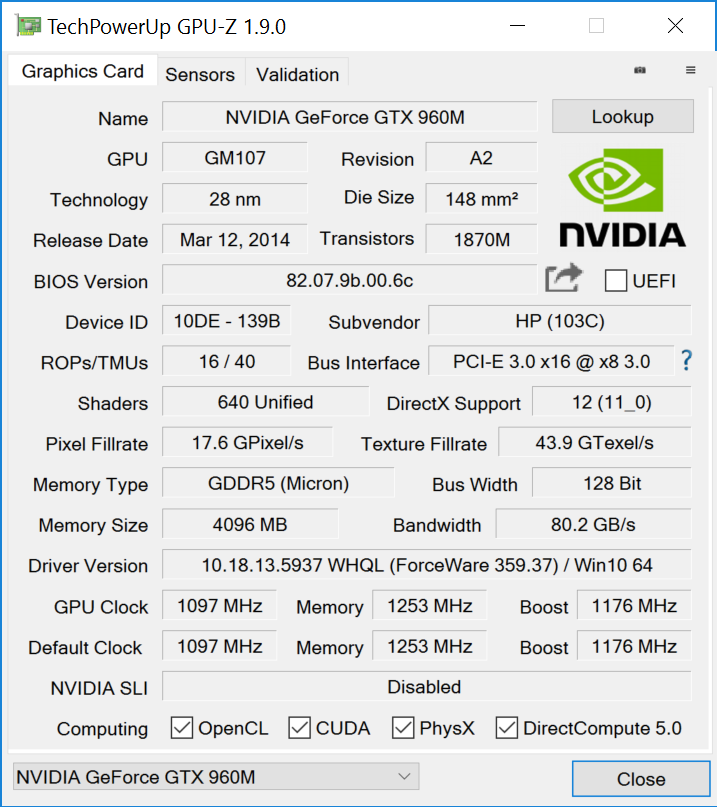Image resolution: width=717 pixels, height=807 pixels.
Task: Open the hamburger menu icon
Action: click(x=690, y=70)
